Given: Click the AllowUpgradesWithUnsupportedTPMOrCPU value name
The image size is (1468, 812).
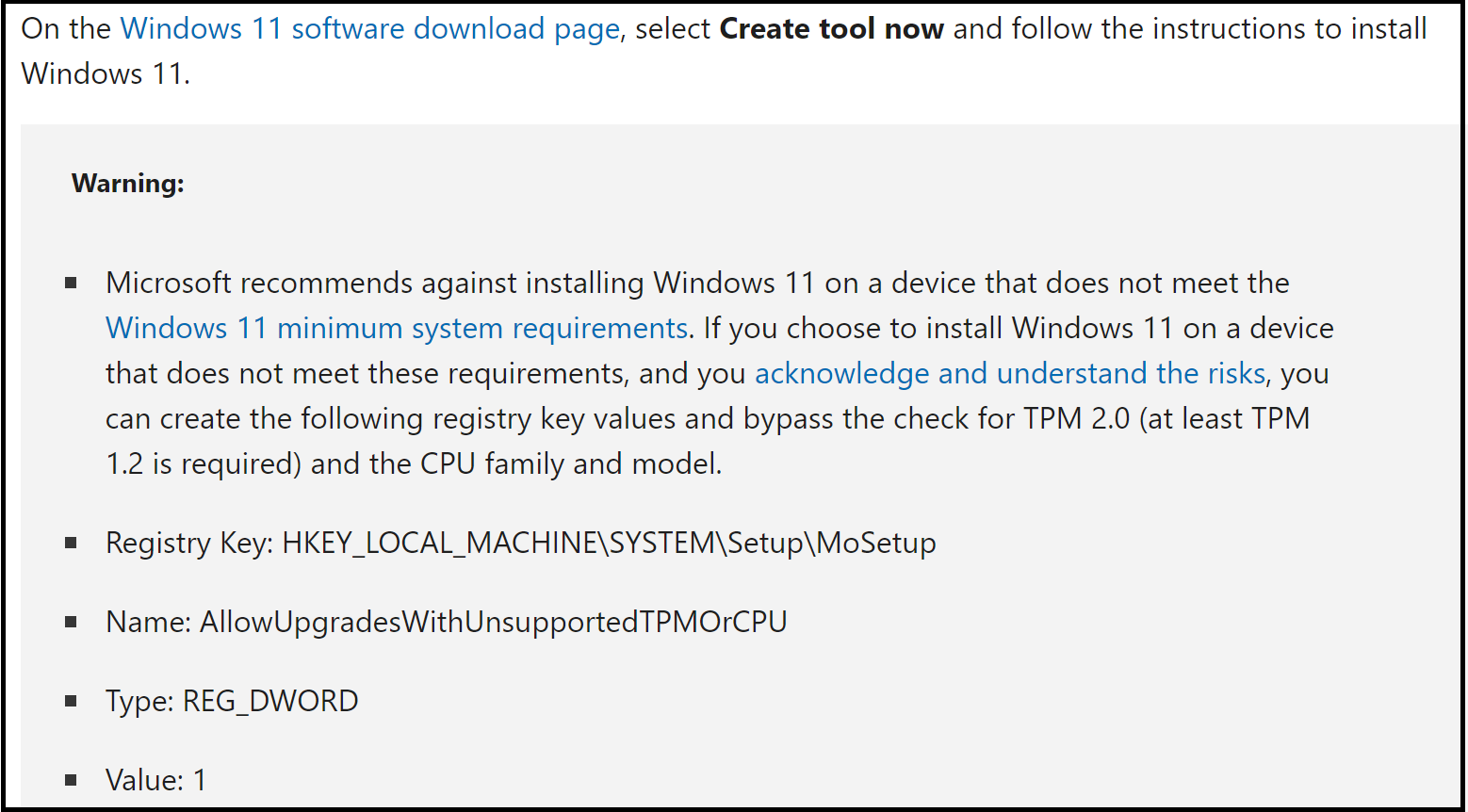Looking at the screenshot, I should tap(493, 622).
